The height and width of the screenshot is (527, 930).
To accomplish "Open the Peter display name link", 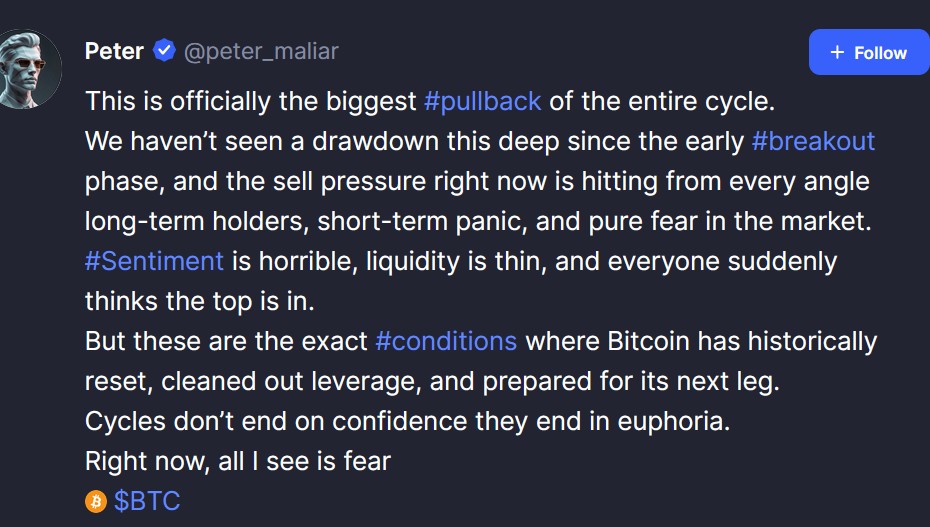I will point(114,51).
